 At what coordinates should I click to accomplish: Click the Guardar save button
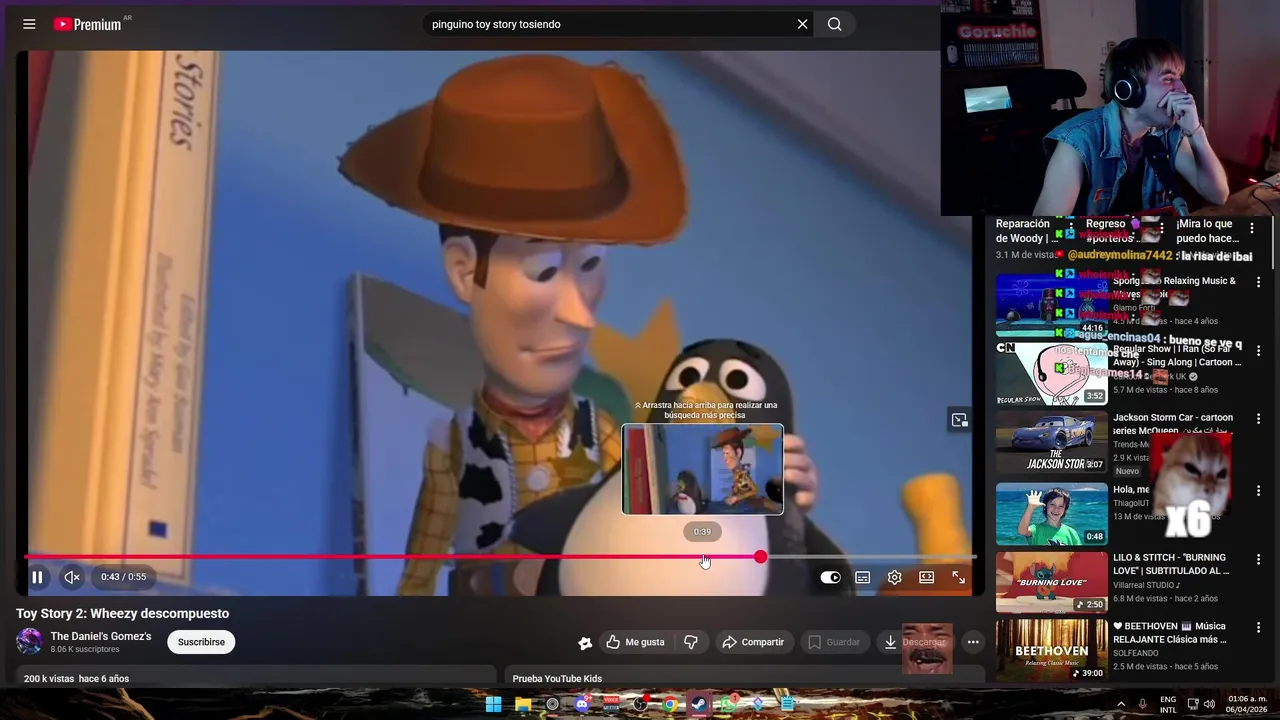click(x=833, y=642)
